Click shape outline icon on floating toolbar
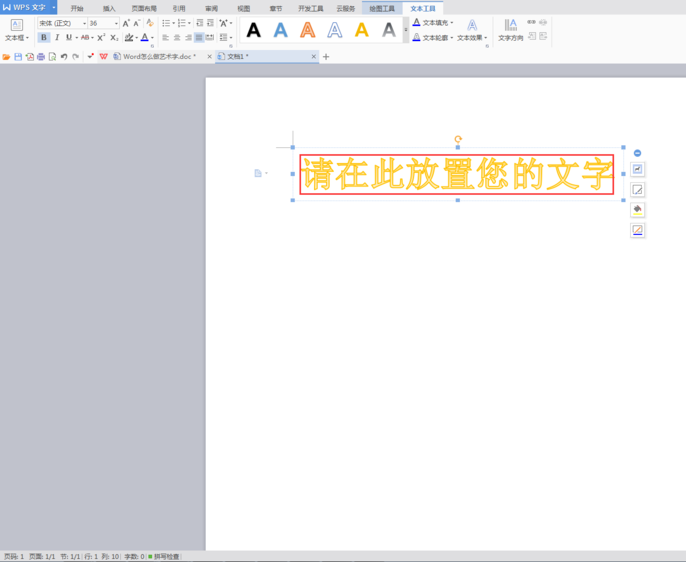The image size is (686, 562). click(637, 230)
